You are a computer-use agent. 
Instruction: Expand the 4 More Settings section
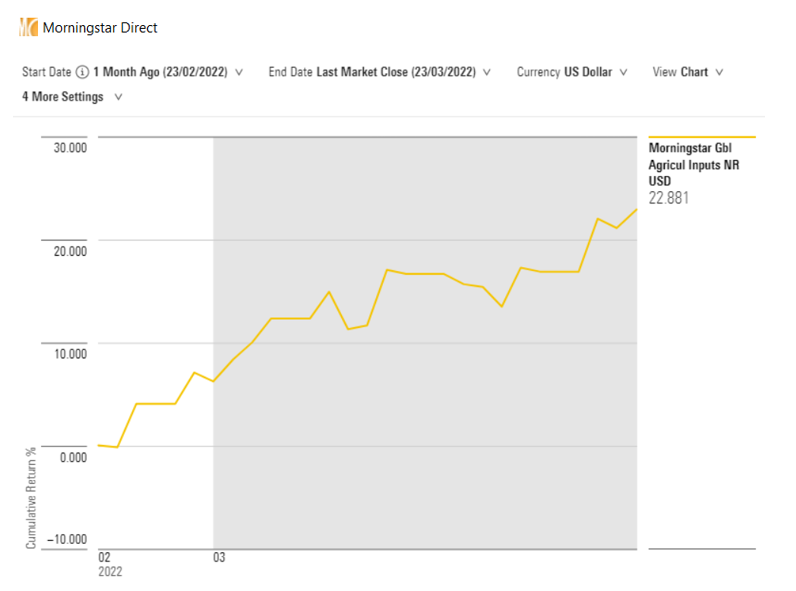click(x=71, y=97)
